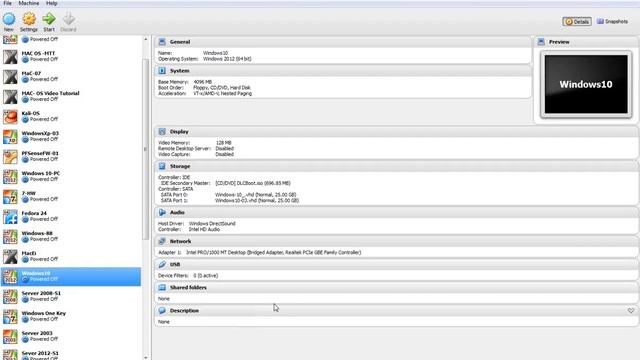Select the Windows 10-PC virtual machine
The image size is (640, 360).
(x=71, y=176)
